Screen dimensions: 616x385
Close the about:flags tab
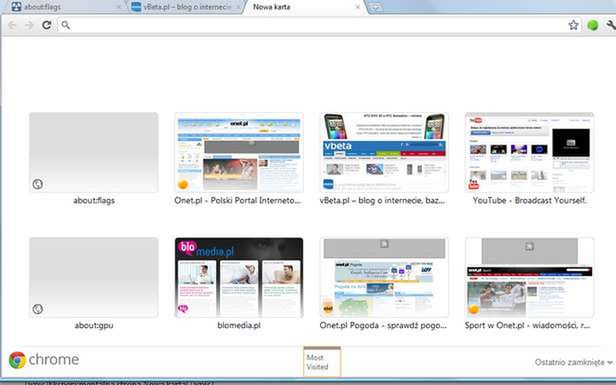coord(119,7)
